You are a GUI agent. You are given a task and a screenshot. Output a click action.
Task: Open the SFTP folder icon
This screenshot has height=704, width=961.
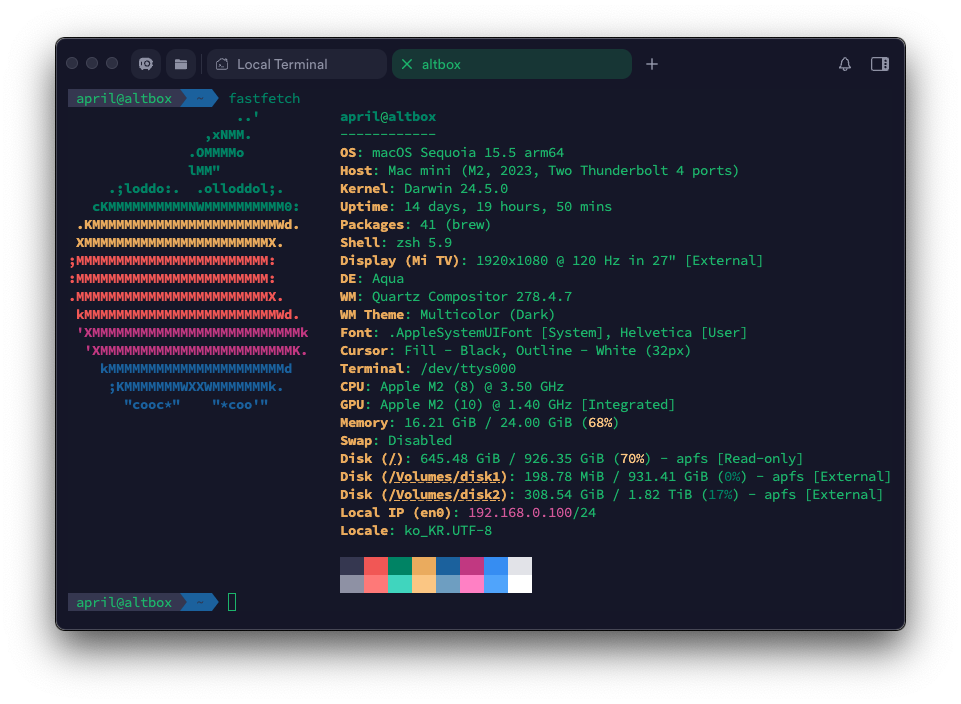pyautogui.click(x=181, y=64)
